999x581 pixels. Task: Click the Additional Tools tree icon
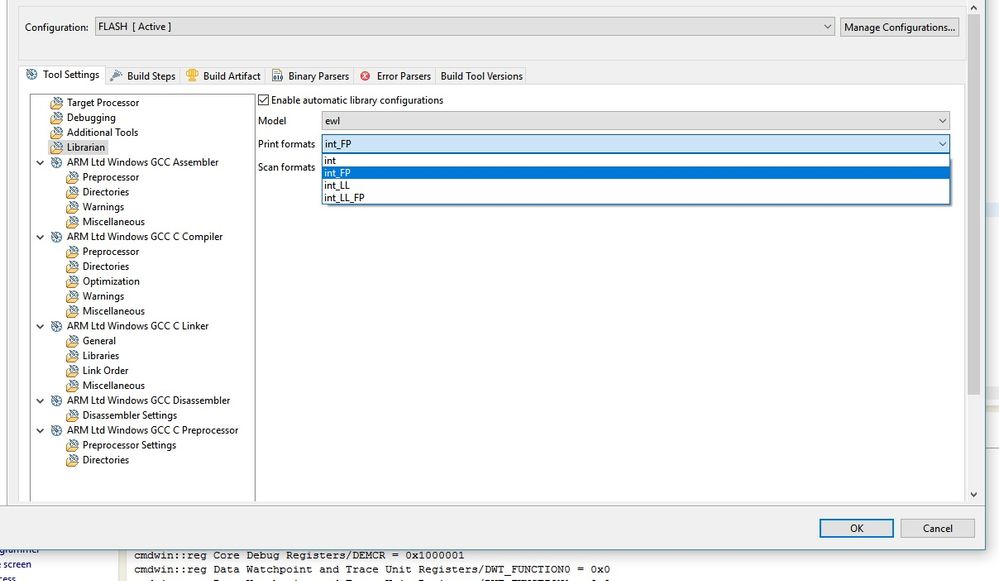[57, 133]
